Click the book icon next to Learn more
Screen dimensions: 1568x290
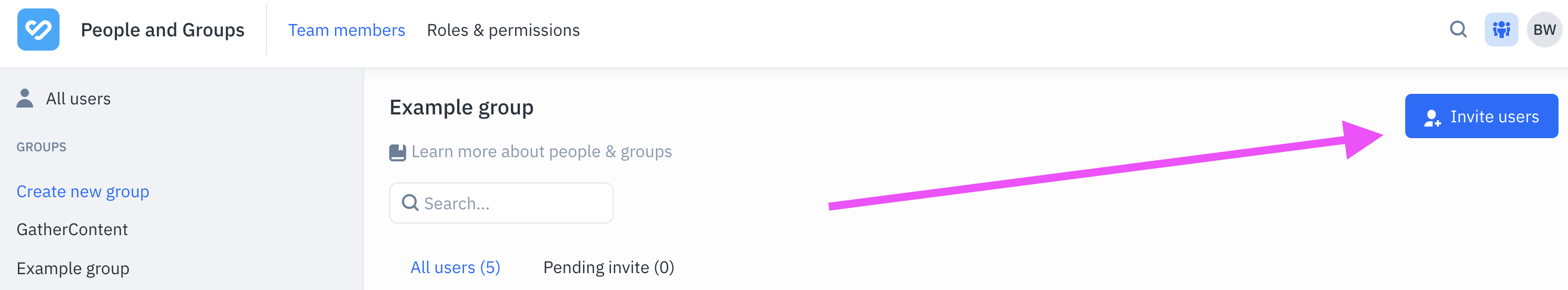(x=398, y=152)
